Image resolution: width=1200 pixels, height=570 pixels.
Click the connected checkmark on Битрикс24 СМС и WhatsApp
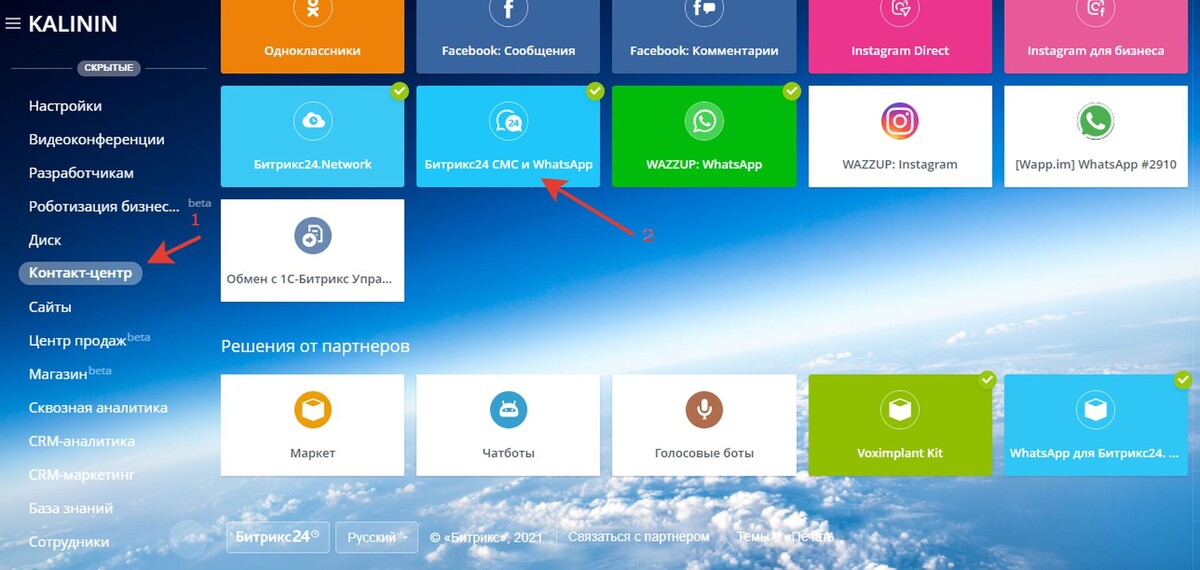click(x=596, y=91)
